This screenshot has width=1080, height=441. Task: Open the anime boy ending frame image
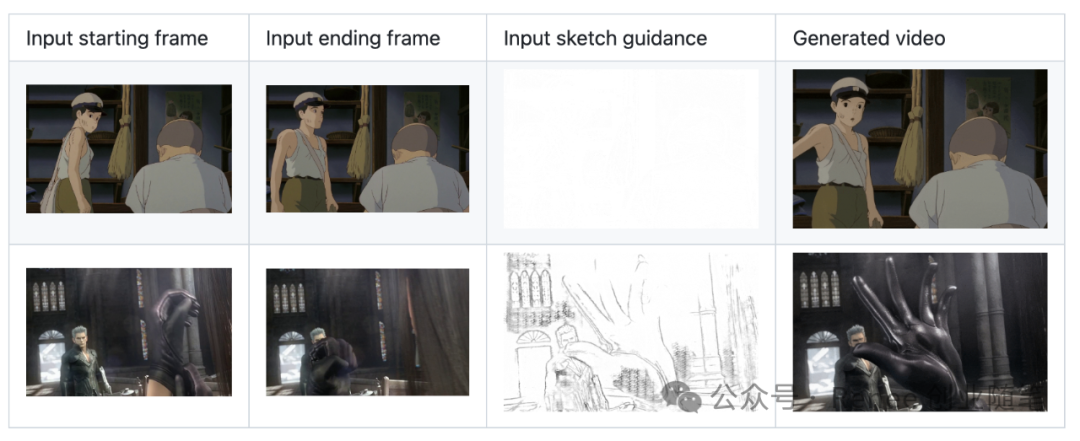point(367,148)
